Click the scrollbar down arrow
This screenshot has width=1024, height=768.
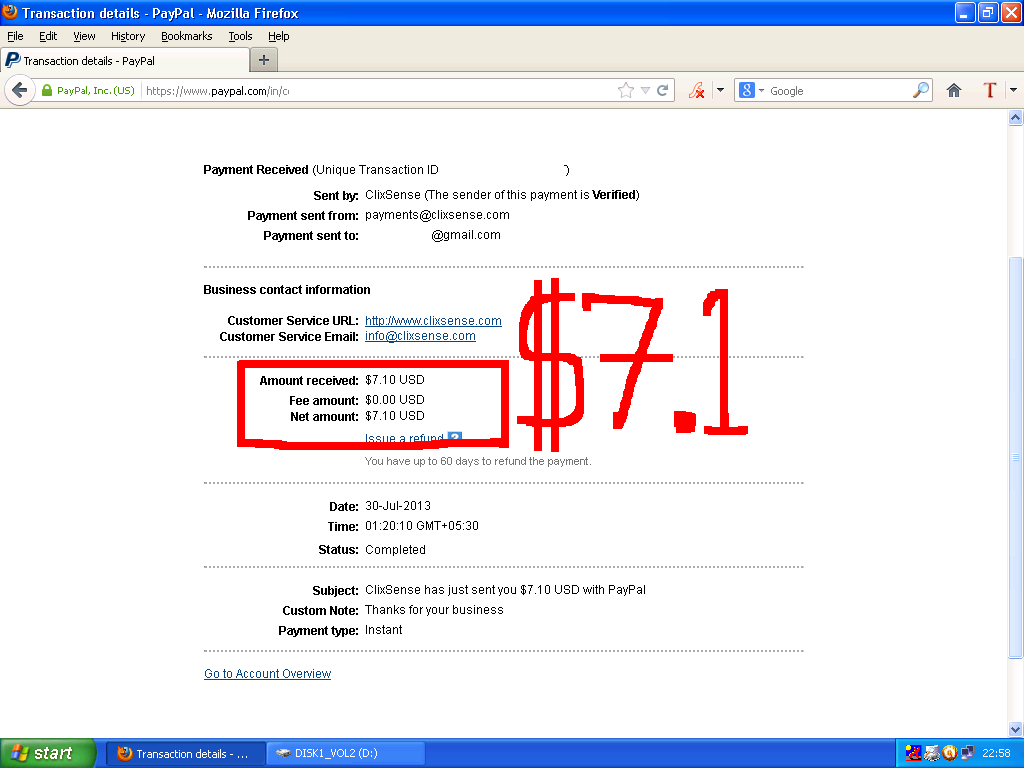coord(1015,729)
